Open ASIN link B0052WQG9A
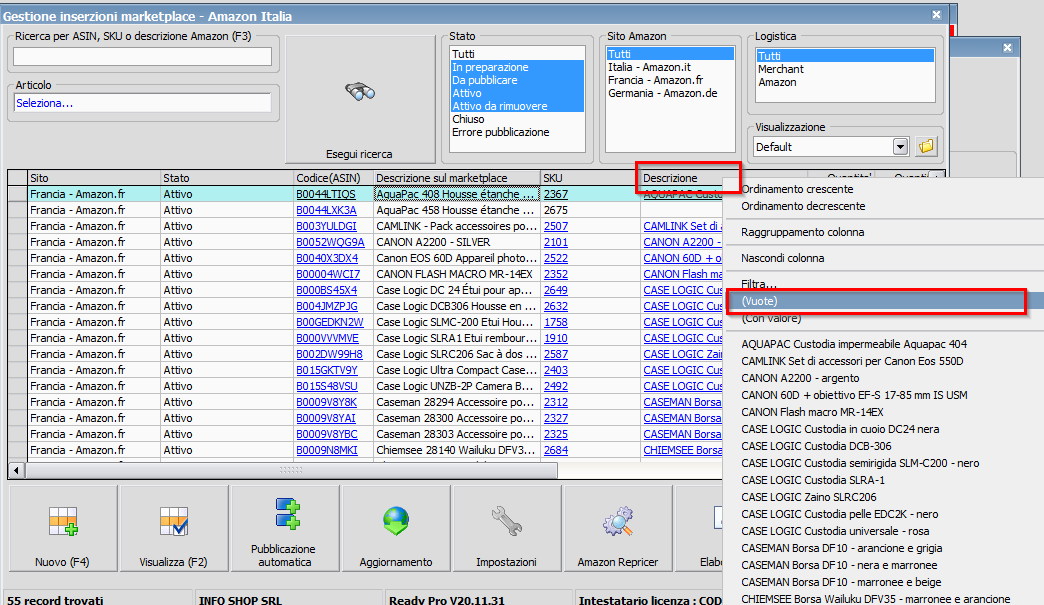The height and width of the screenshot is (605, 1044). pos(330,242)
